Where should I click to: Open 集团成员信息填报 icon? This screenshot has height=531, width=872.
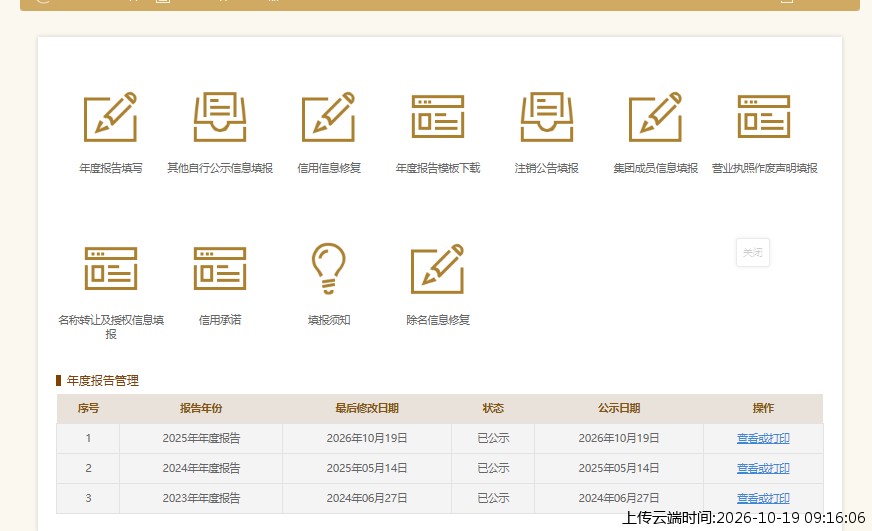[655, 117]
